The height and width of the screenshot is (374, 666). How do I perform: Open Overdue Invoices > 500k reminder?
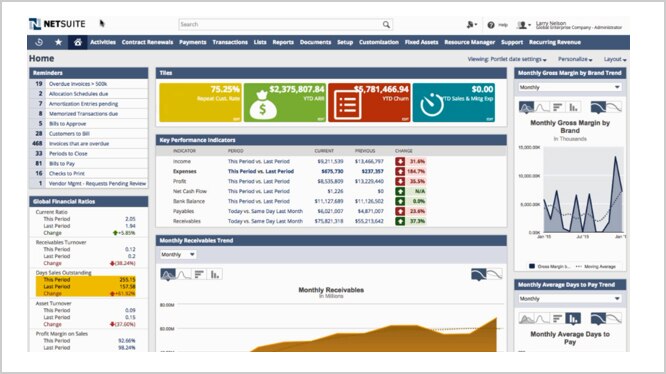(x=78, y=84)
